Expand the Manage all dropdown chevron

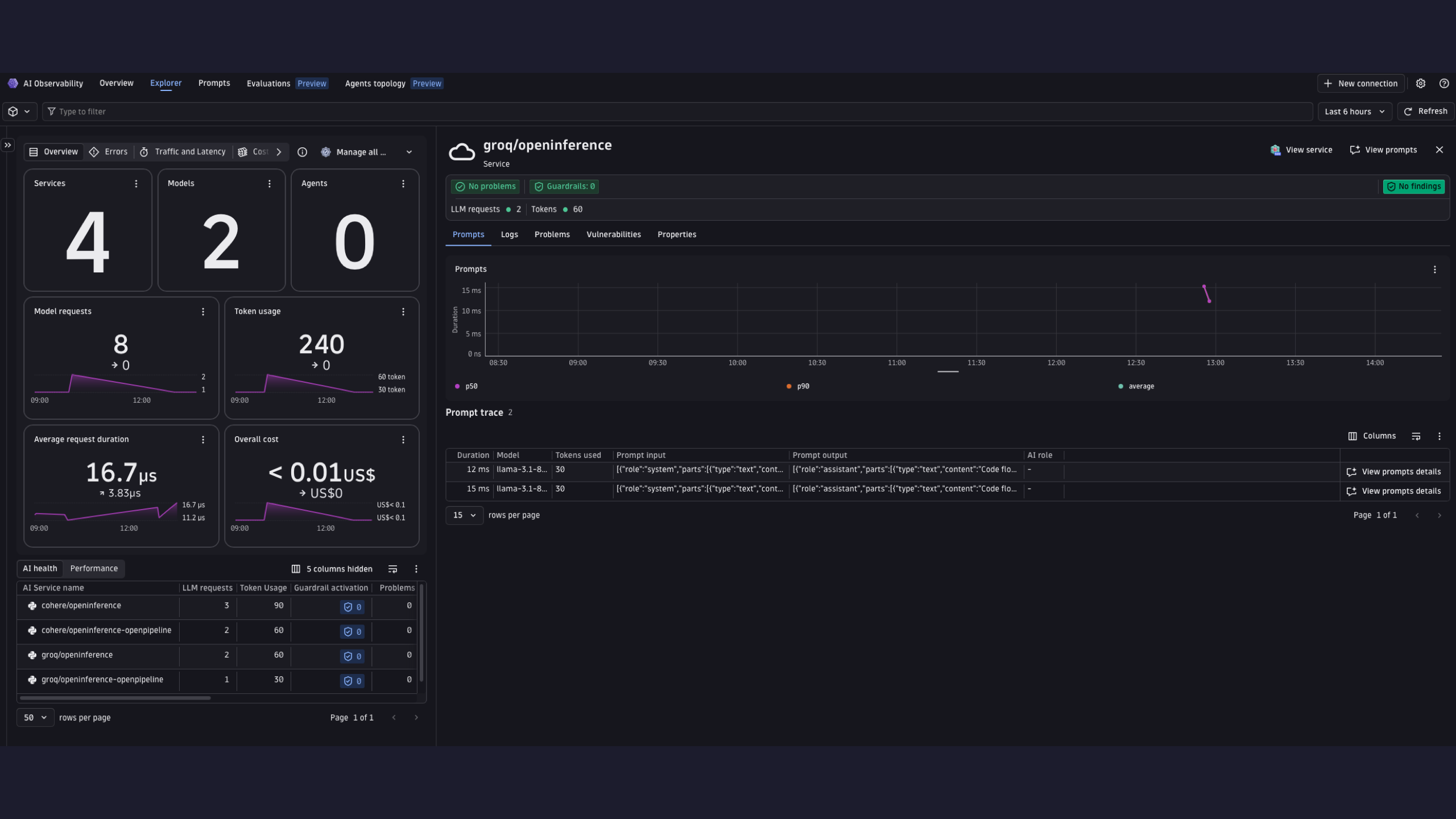[x=409, y=152]
